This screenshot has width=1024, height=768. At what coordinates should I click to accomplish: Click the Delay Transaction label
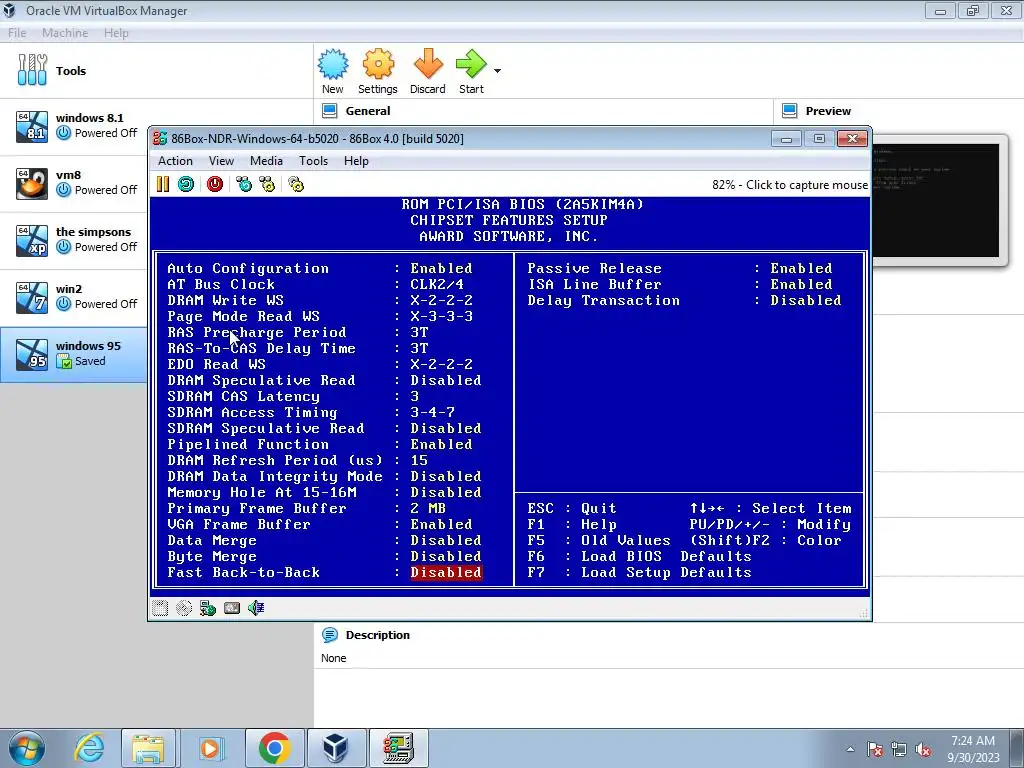pyautogui.click(x=603, y=300)
